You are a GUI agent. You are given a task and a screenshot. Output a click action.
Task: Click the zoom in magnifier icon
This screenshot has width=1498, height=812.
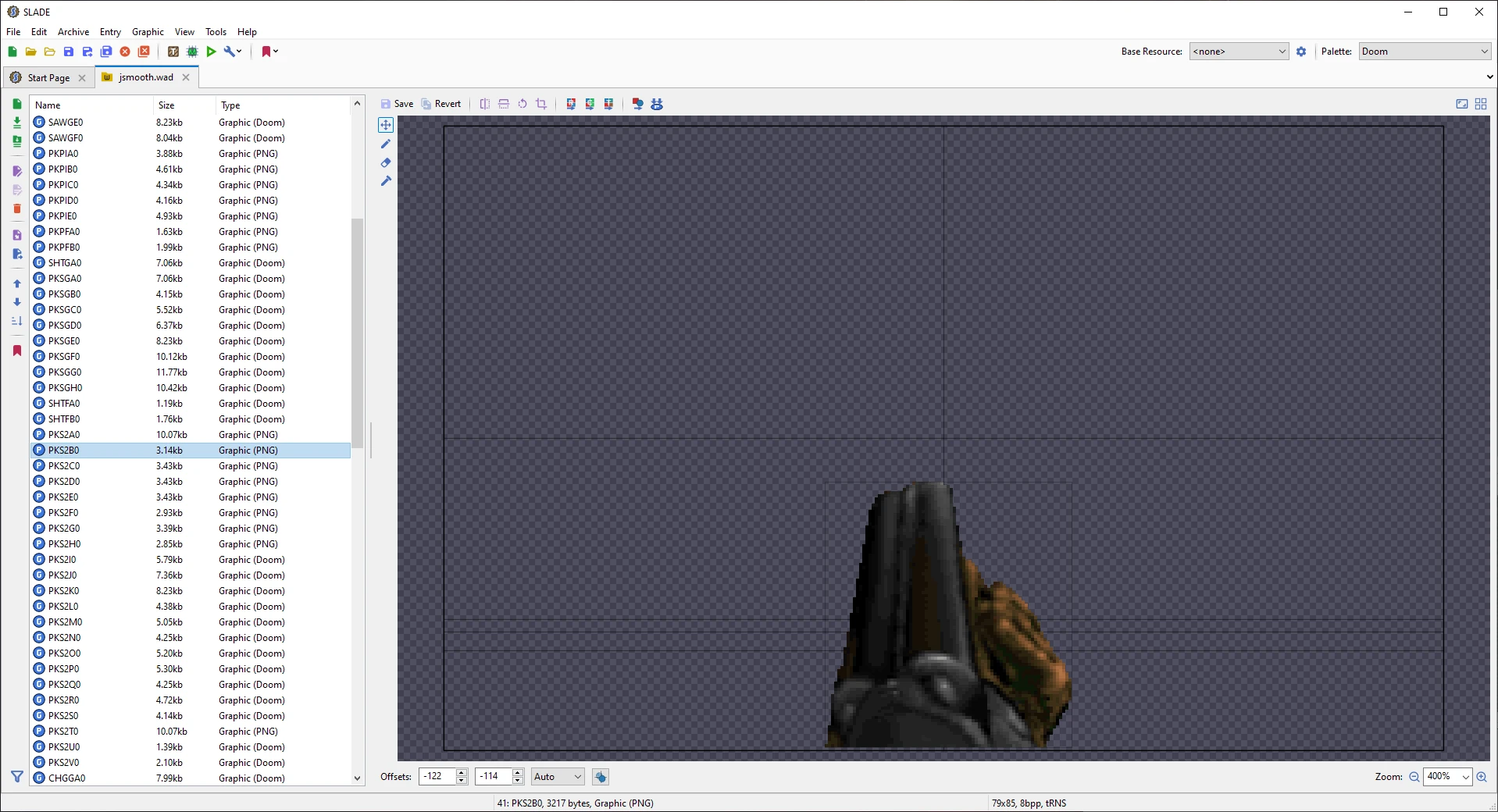tap(1482, 777)
